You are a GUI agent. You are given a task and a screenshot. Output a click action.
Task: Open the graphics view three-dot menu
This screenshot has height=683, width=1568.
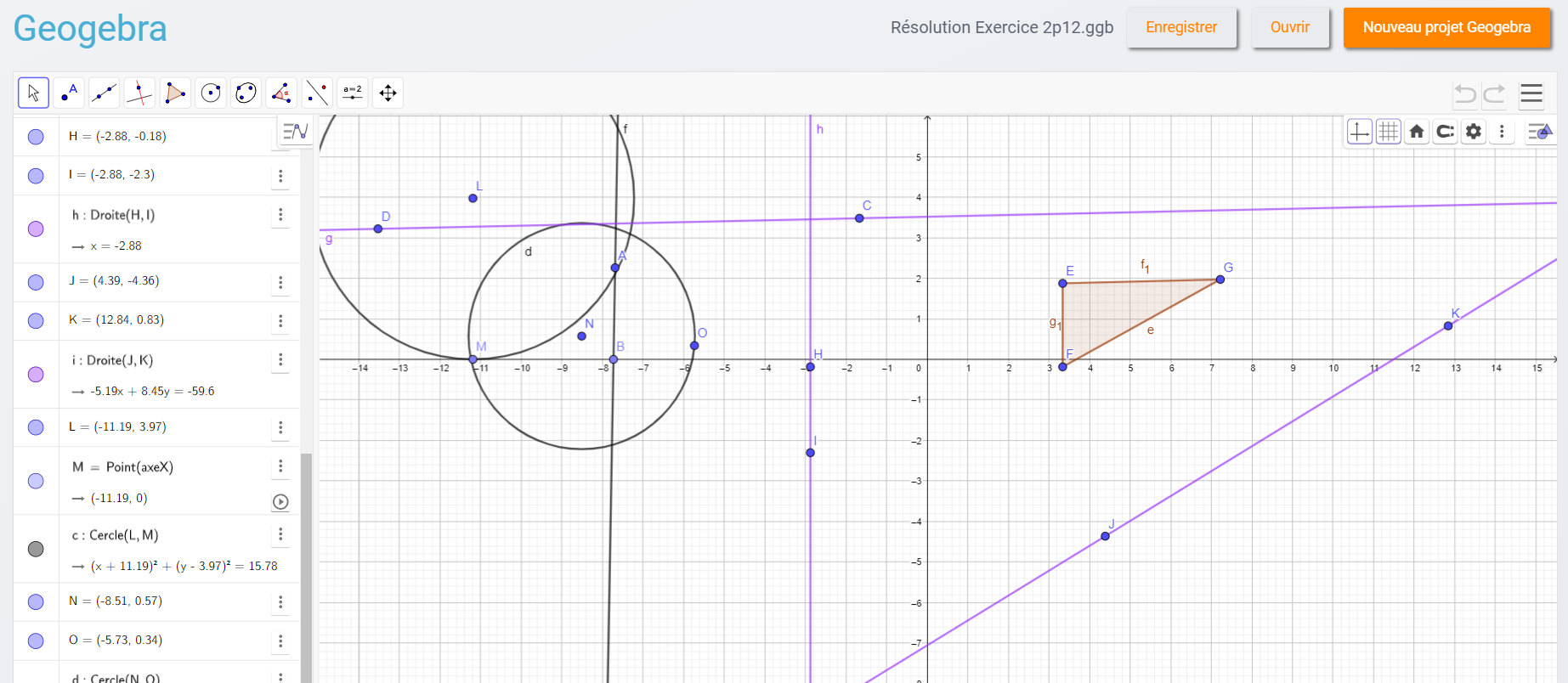(x=1502, y=132)
